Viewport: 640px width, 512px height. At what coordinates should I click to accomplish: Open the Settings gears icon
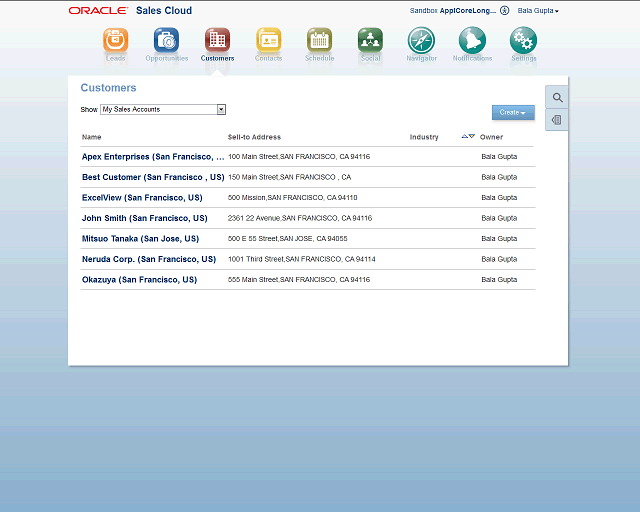(523, 40)
